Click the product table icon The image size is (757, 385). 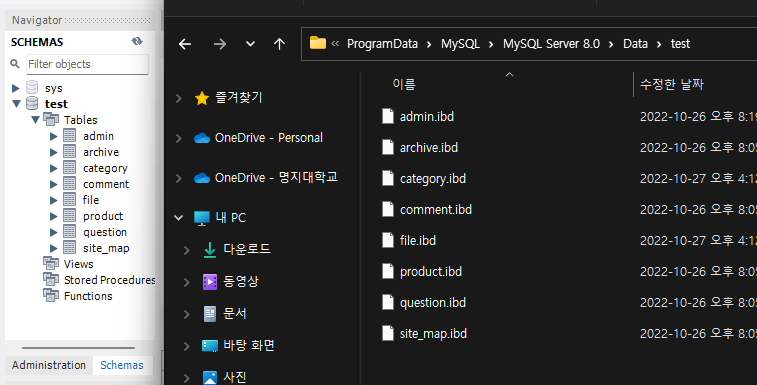click(x=70, y=215)
